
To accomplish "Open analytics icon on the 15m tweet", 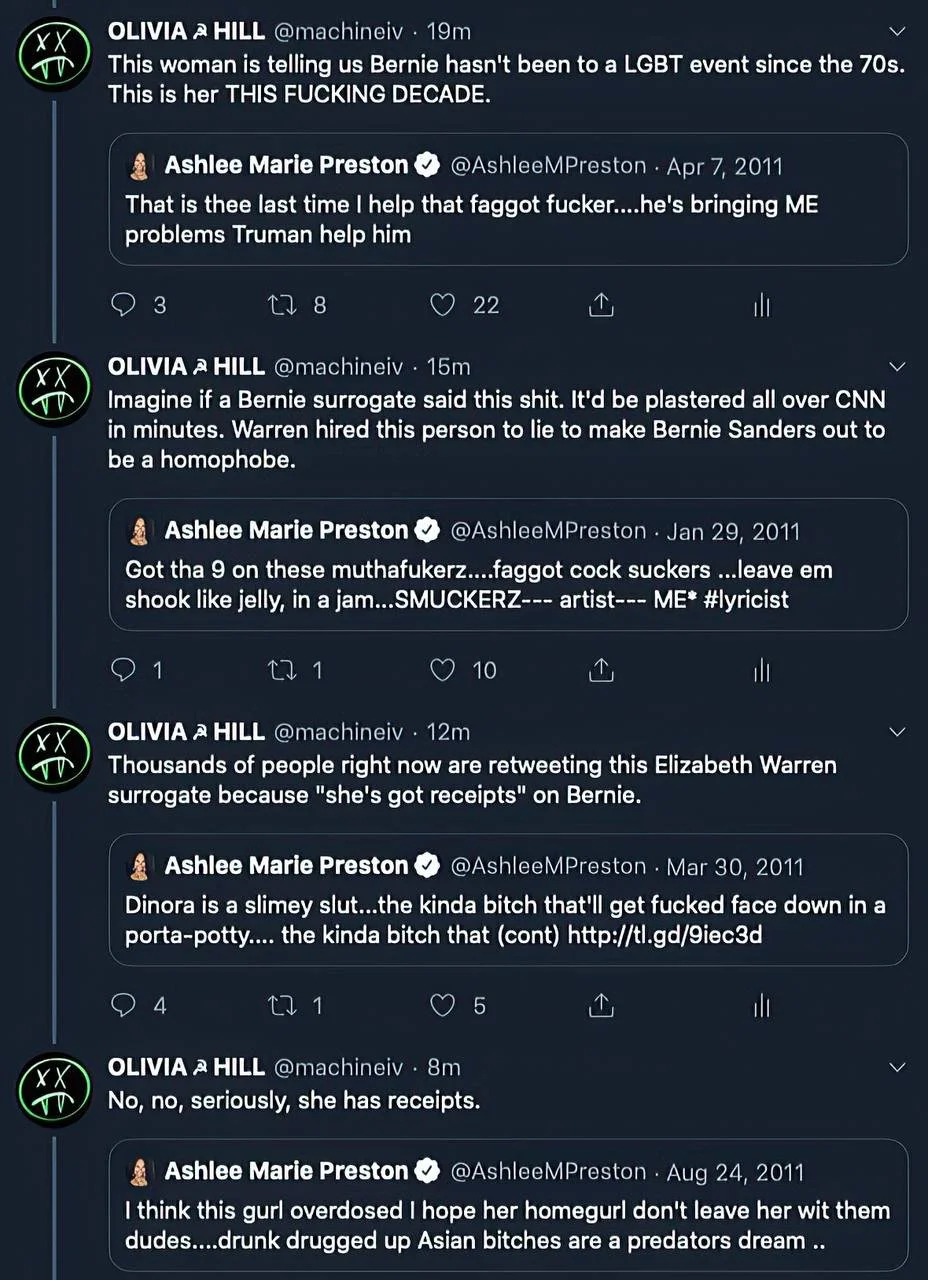I will 761,670.
